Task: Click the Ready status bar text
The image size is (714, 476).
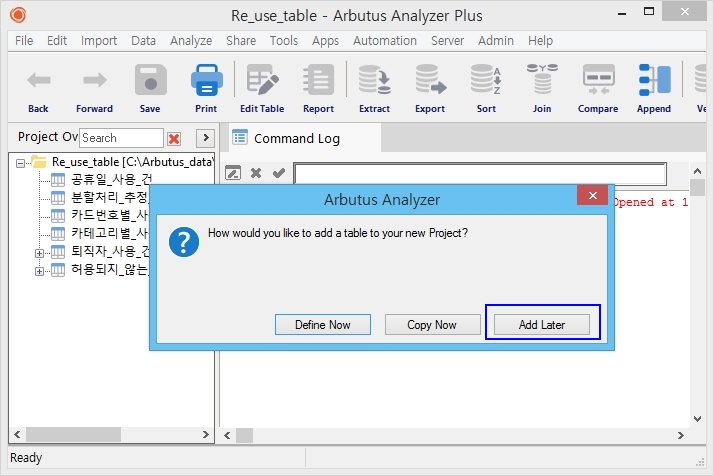Action: pyautogui.click(x=26, y=458)
